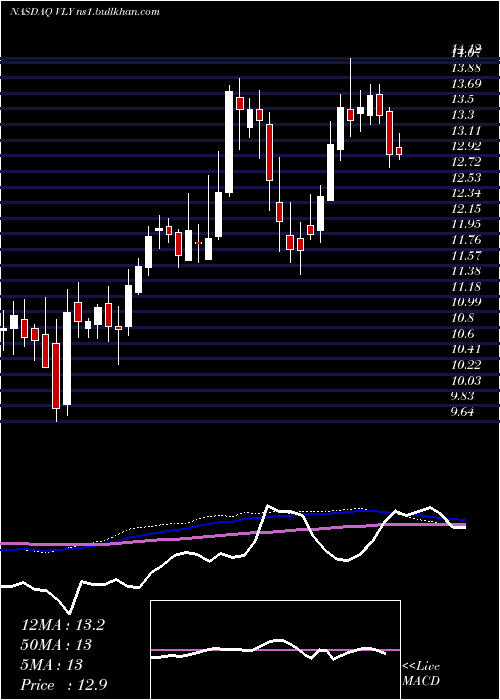Click the 11.18 price axis label

tap(466, 287)
